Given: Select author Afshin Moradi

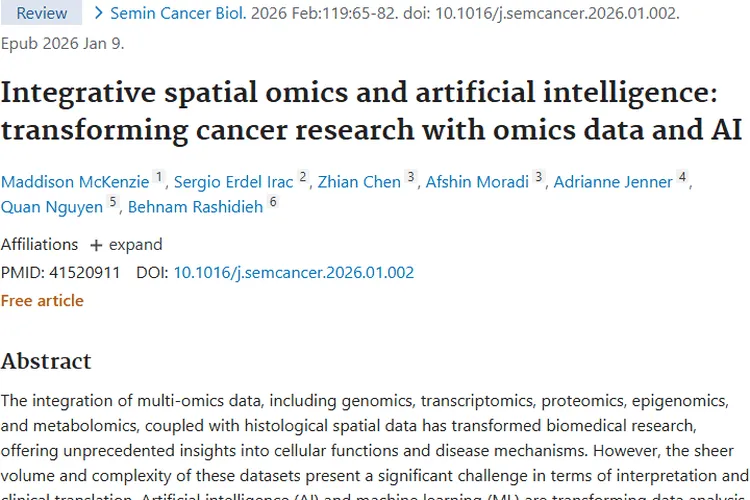Looking at the screenshot, I should (478, 181).
